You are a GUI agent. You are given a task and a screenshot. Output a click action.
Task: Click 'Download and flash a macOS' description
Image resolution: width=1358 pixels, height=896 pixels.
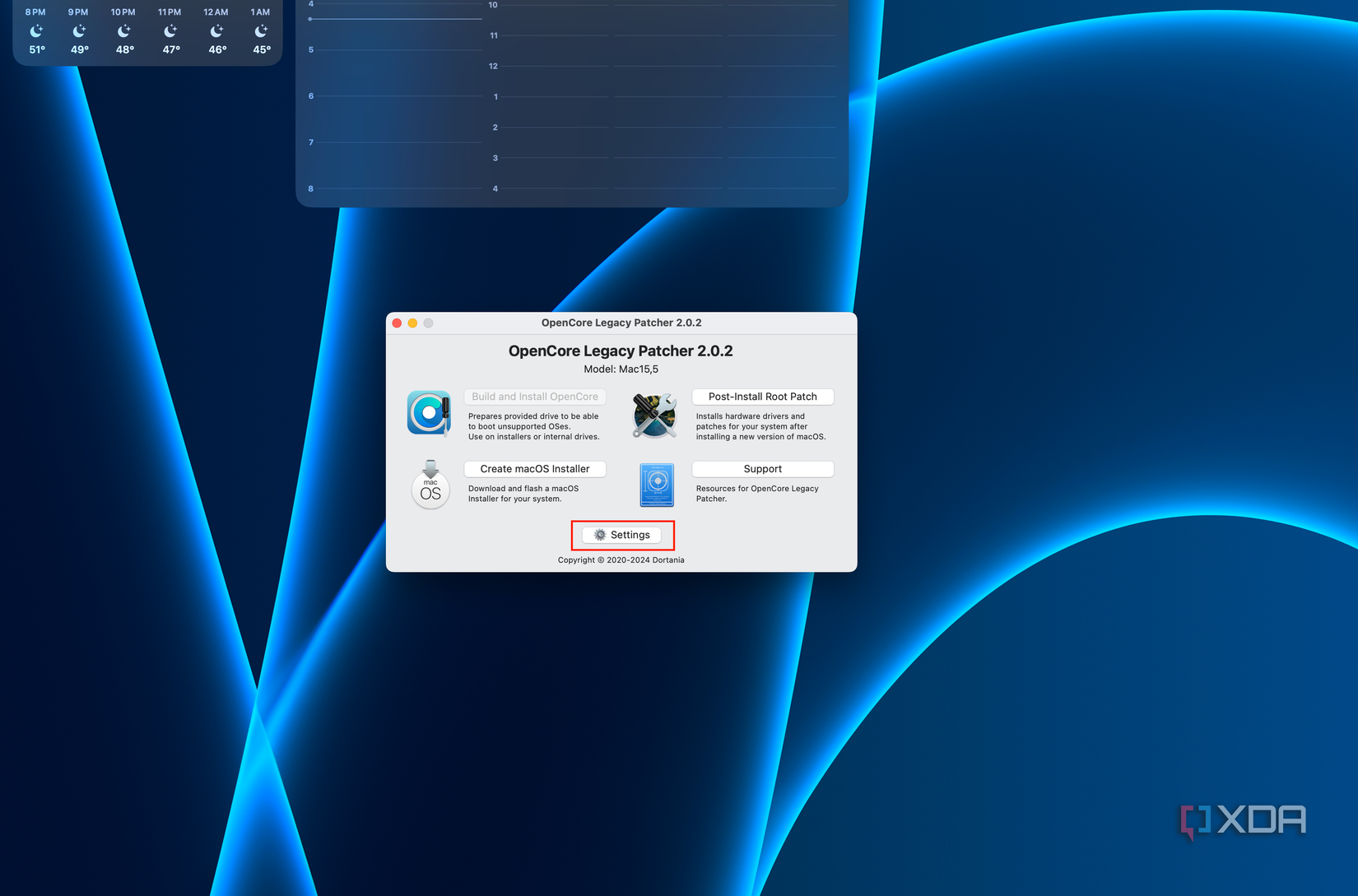point(523,494)
